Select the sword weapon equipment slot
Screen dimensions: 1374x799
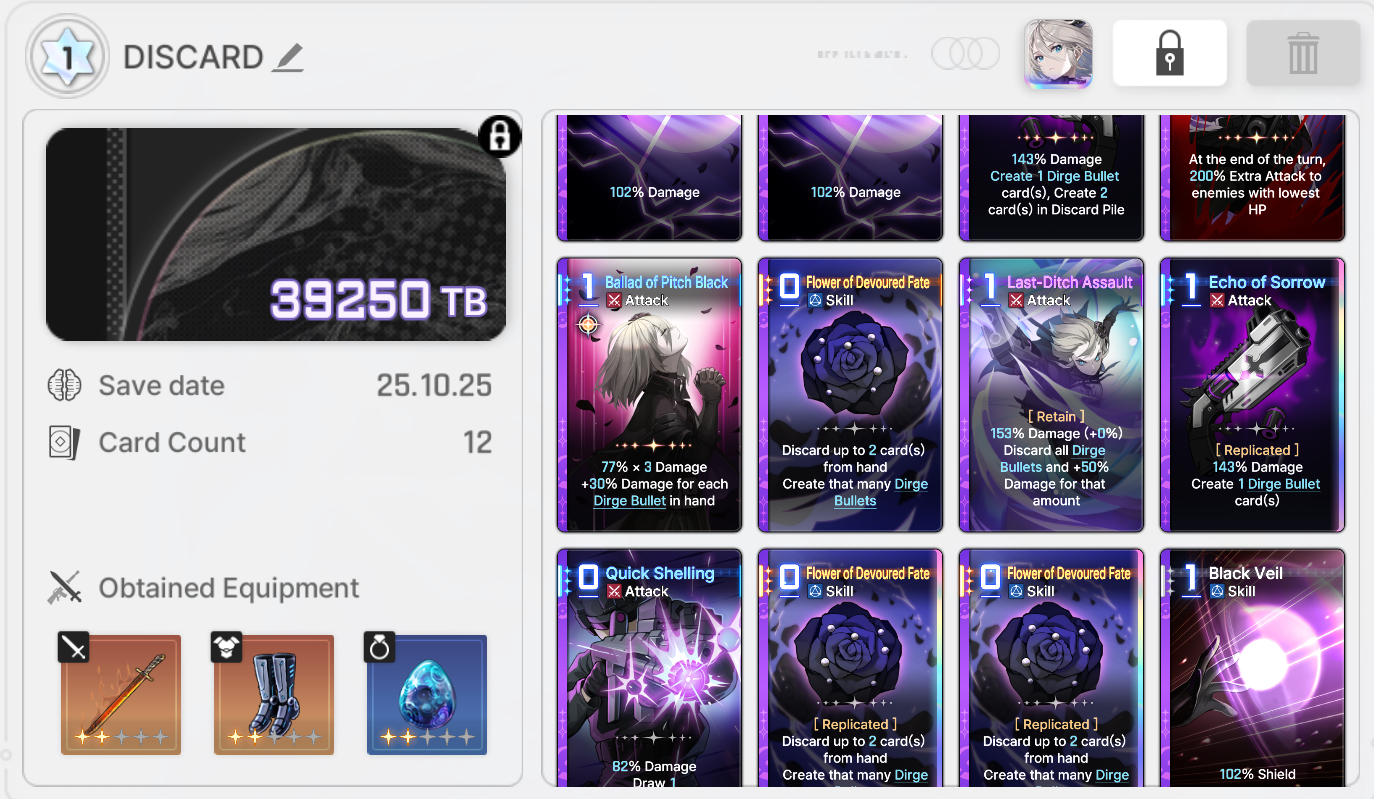[121, 694]
